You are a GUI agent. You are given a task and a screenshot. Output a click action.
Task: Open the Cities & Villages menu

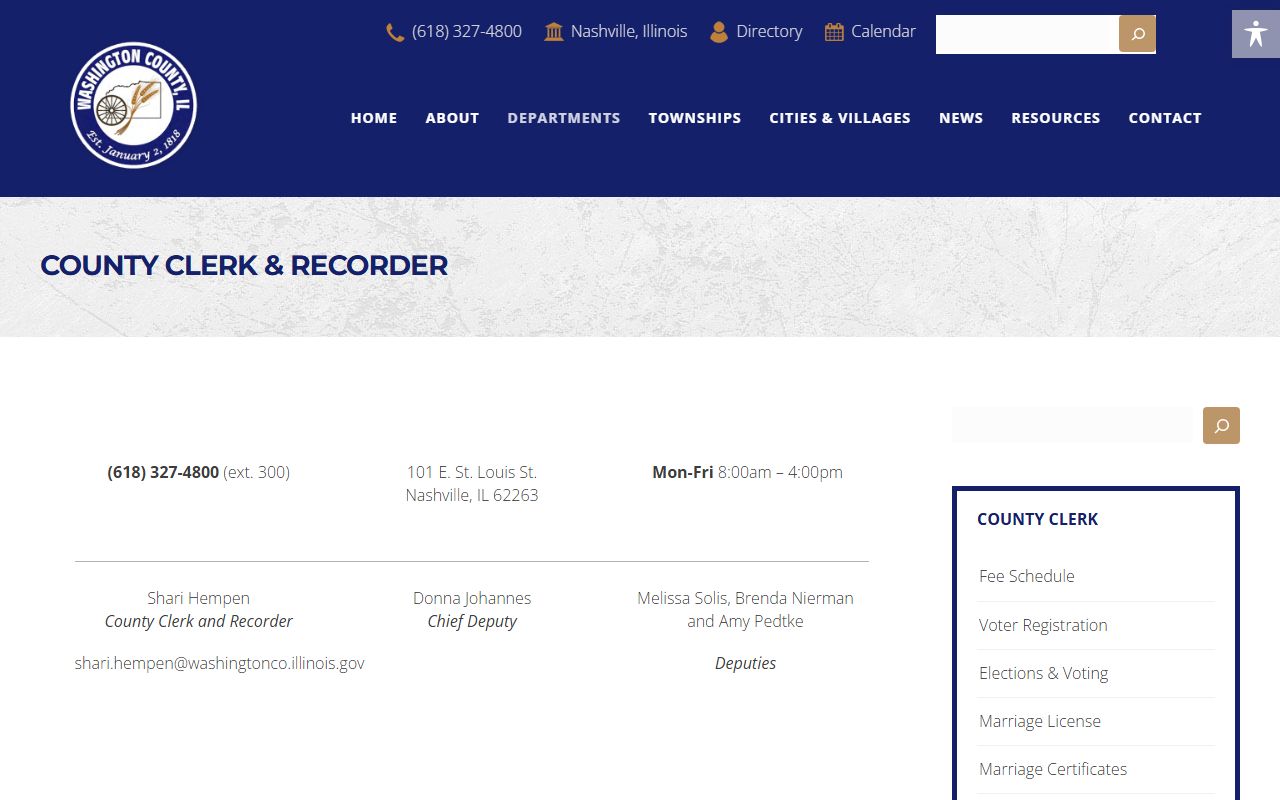840,118
